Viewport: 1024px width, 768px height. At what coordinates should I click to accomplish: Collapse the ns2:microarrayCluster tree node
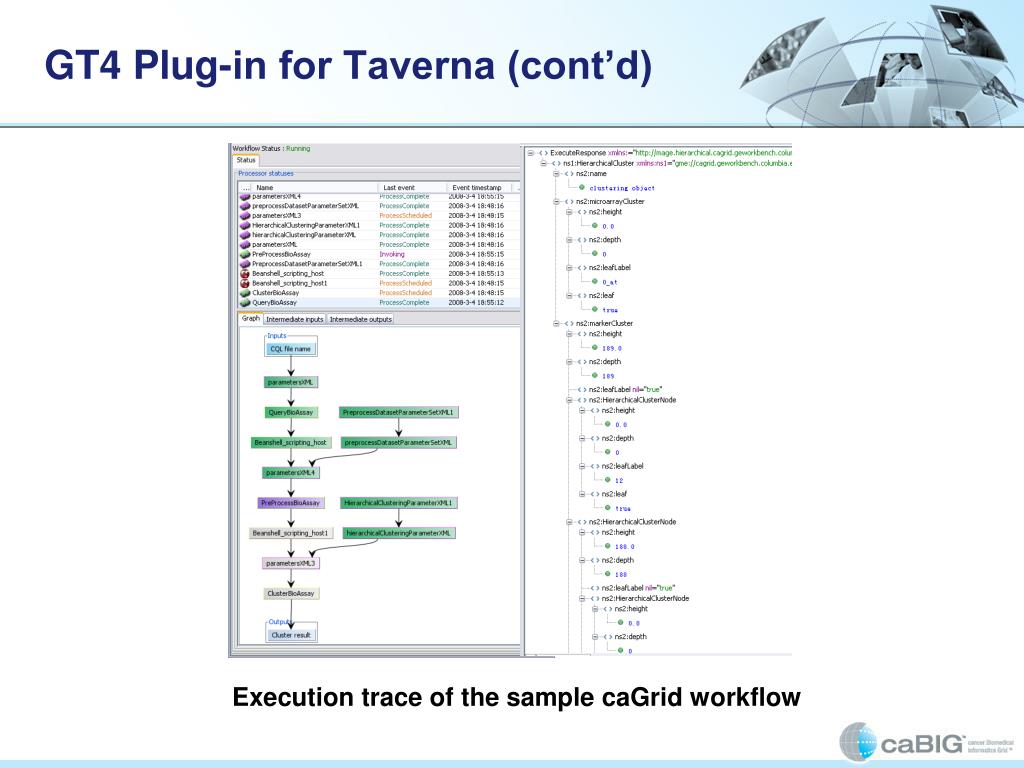click(556, 202)
